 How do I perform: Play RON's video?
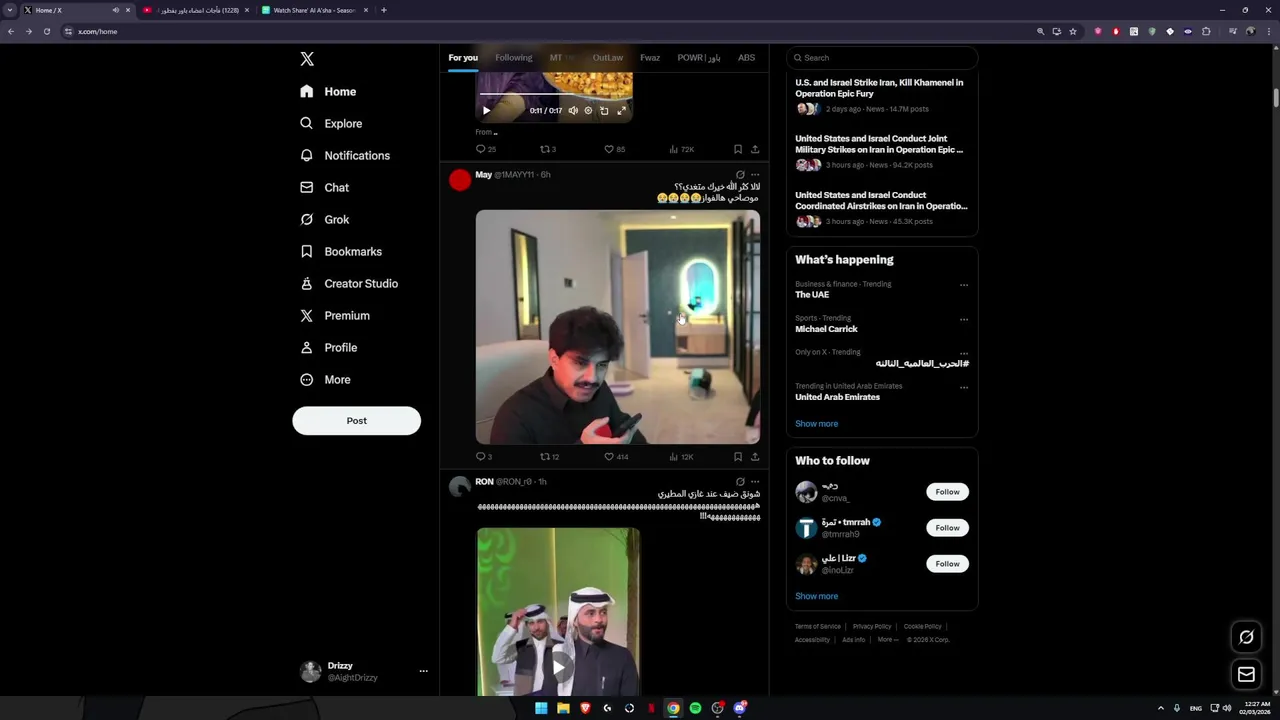(558, 665)
